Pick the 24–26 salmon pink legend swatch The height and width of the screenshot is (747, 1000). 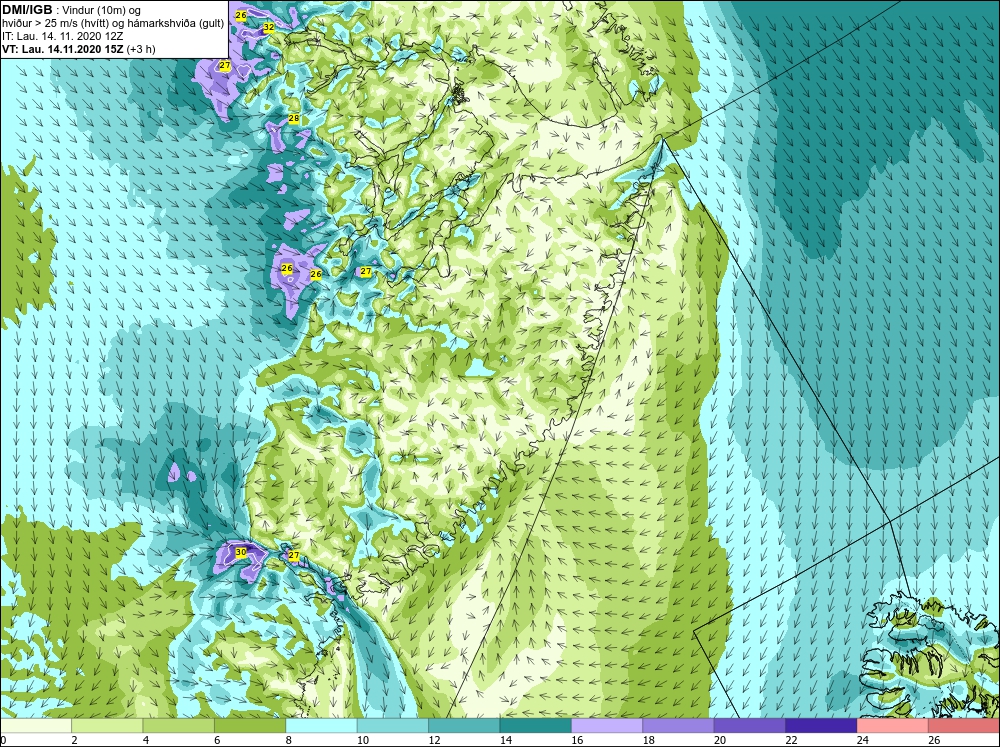coord(893,725)
